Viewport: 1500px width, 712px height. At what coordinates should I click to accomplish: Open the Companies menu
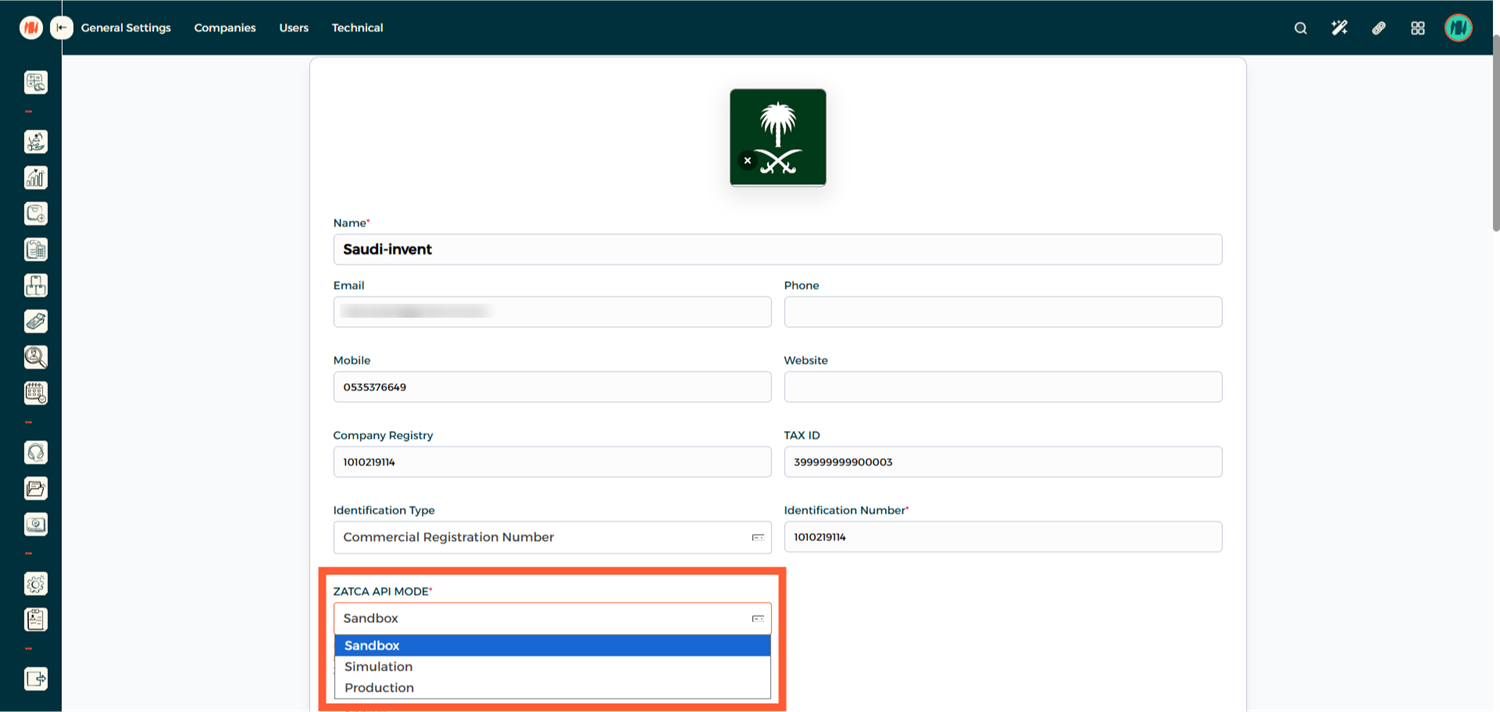225,28
